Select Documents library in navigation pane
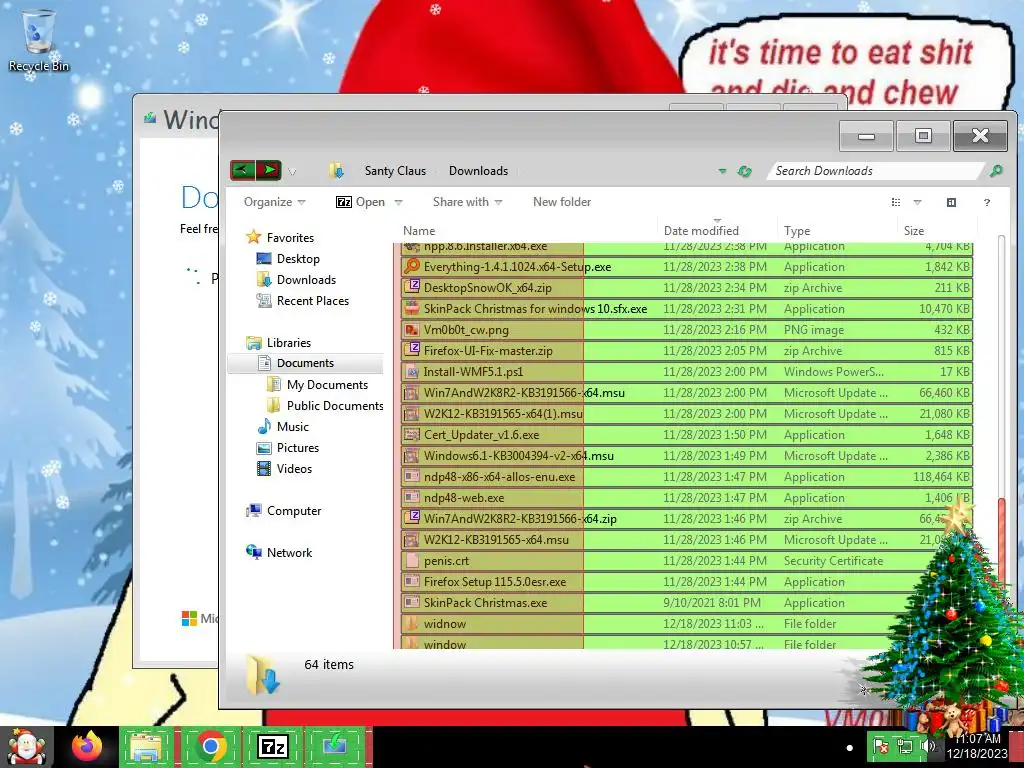1024x768 pixels. tap(305, 363)
